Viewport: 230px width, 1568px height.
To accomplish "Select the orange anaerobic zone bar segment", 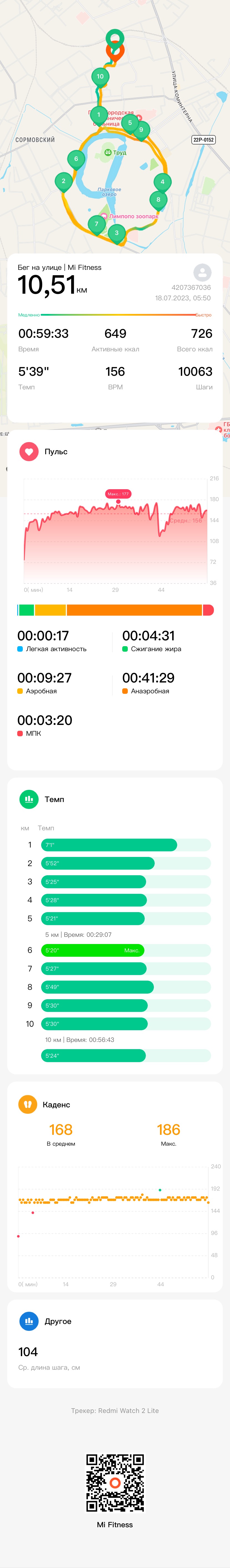I will (x=134, y=610).
